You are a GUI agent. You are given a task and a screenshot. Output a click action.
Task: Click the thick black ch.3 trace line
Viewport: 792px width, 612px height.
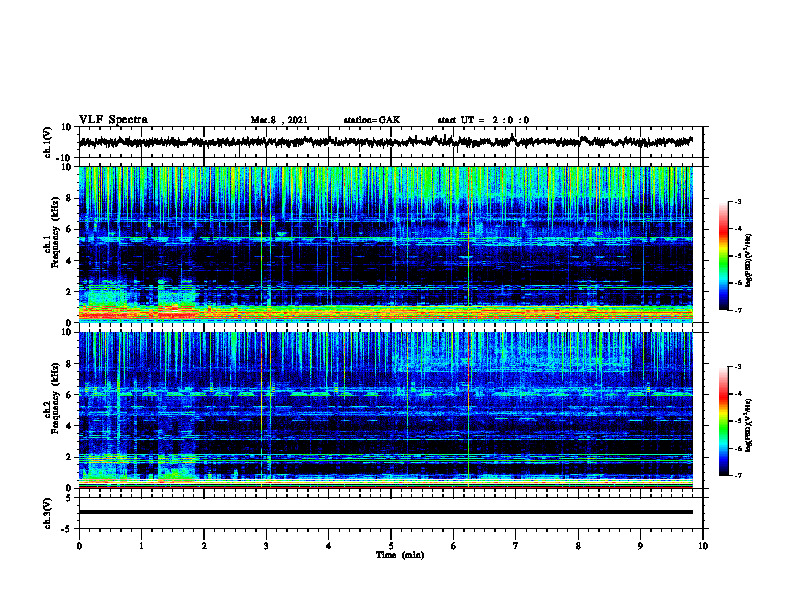pos(386,512)
